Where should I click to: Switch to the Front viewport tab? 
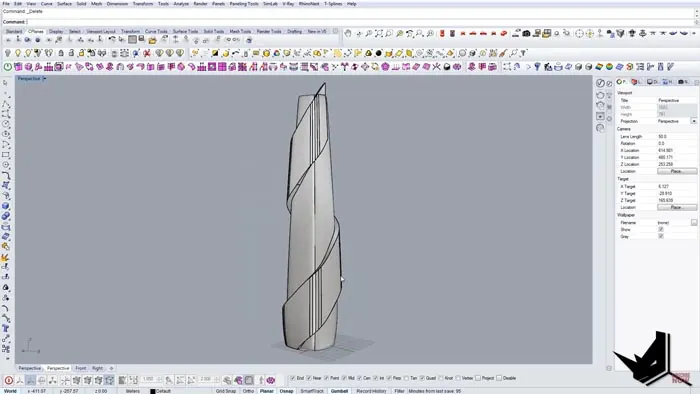(81, 368)
